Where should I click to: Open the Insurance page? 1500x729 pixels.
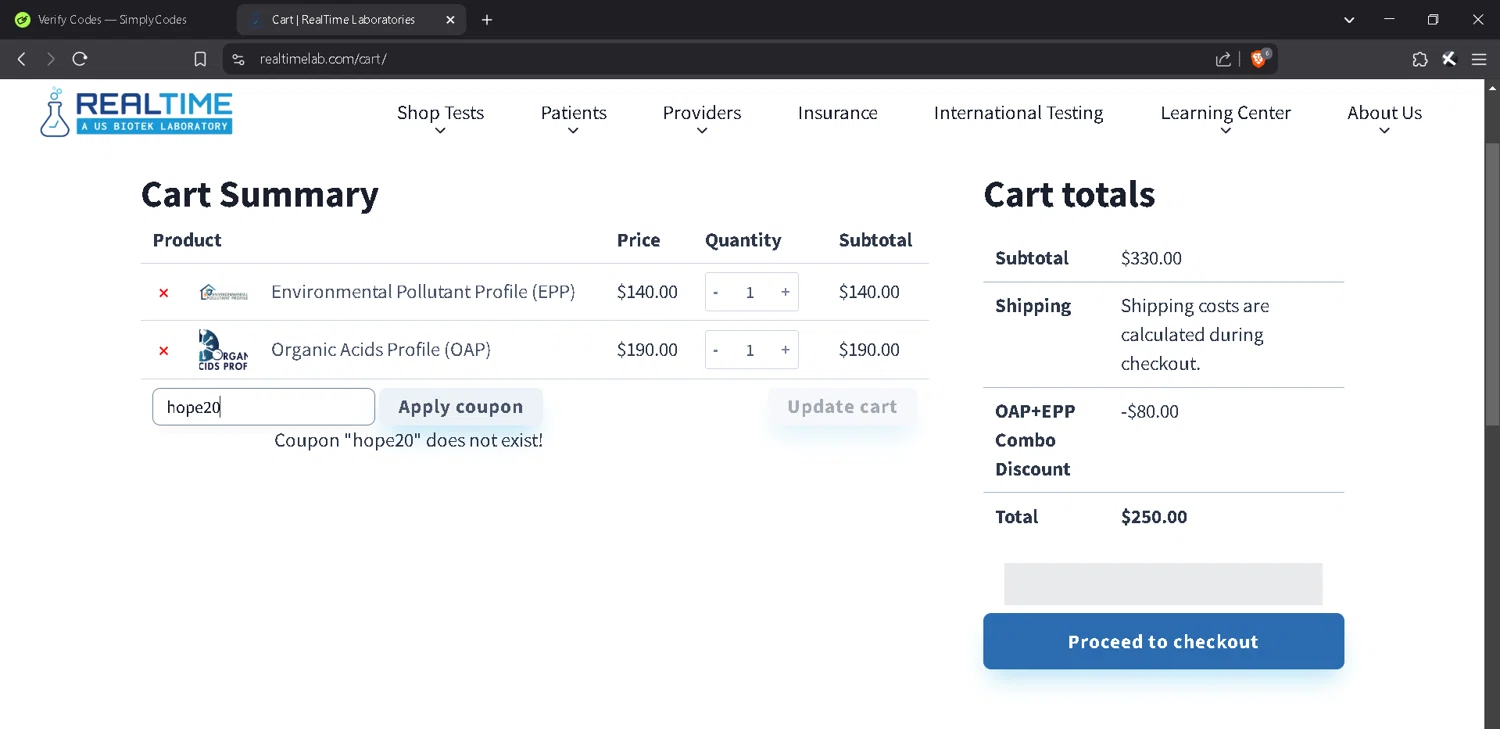tap(838, 113)
